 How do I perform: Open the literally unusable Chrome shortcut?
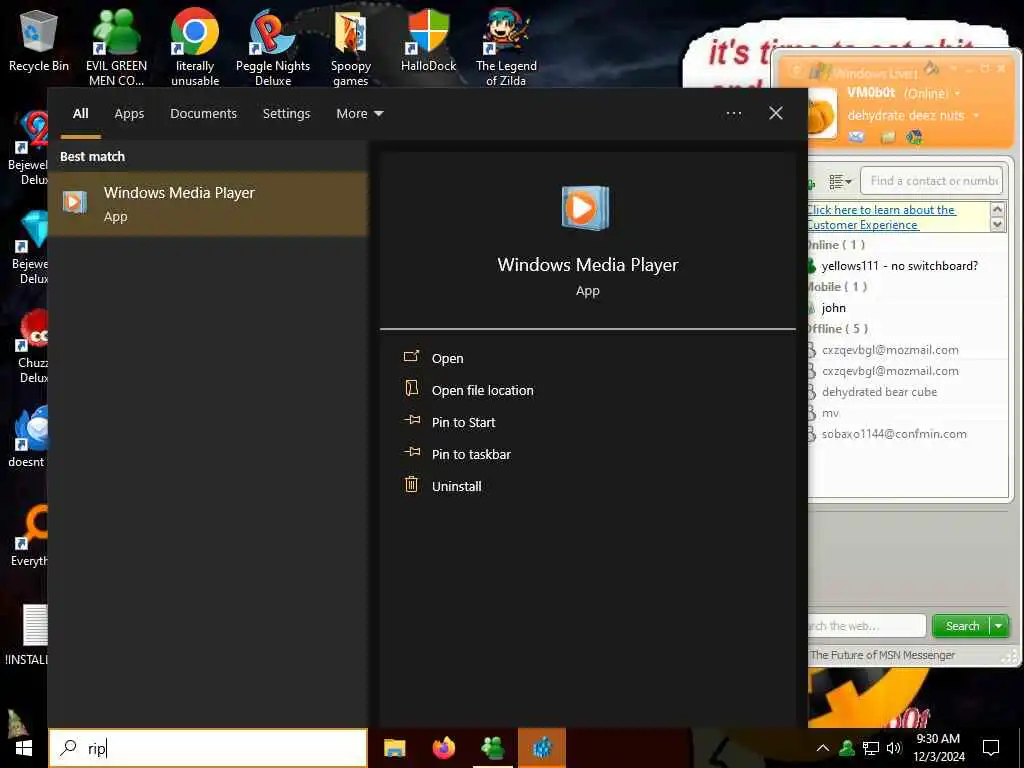(195, 47)
